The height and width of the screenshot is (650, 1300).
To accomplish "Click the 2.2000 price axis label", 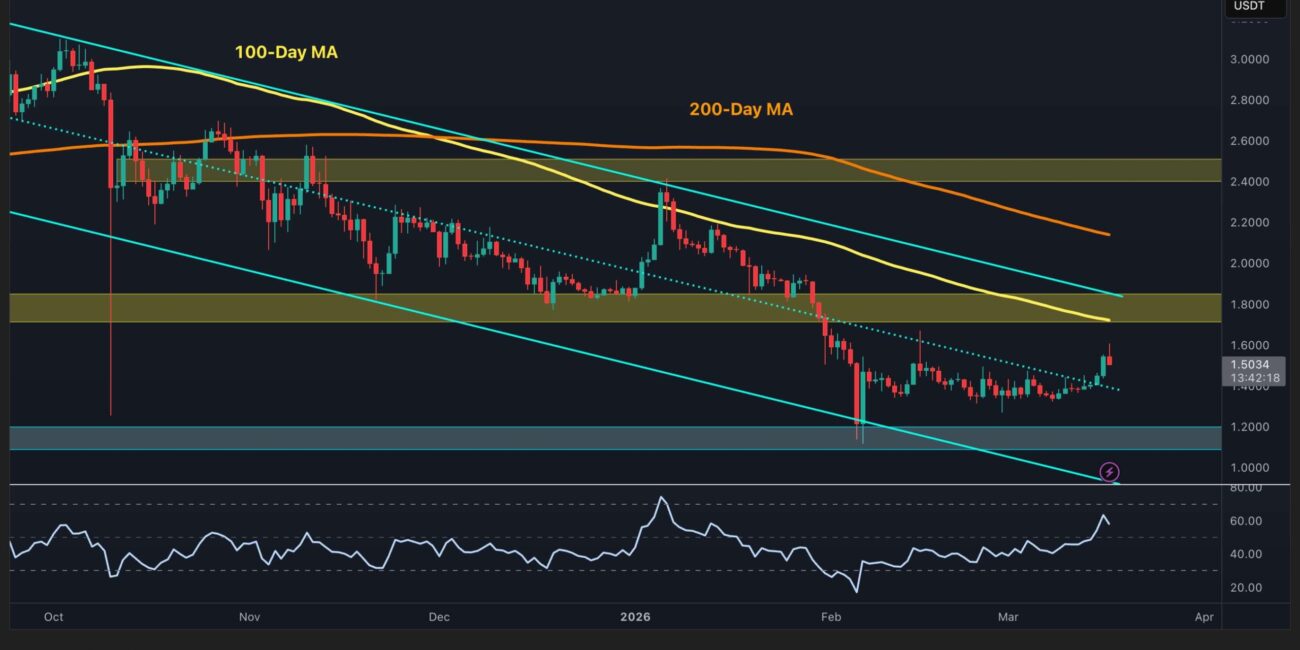I will 1250,222.
